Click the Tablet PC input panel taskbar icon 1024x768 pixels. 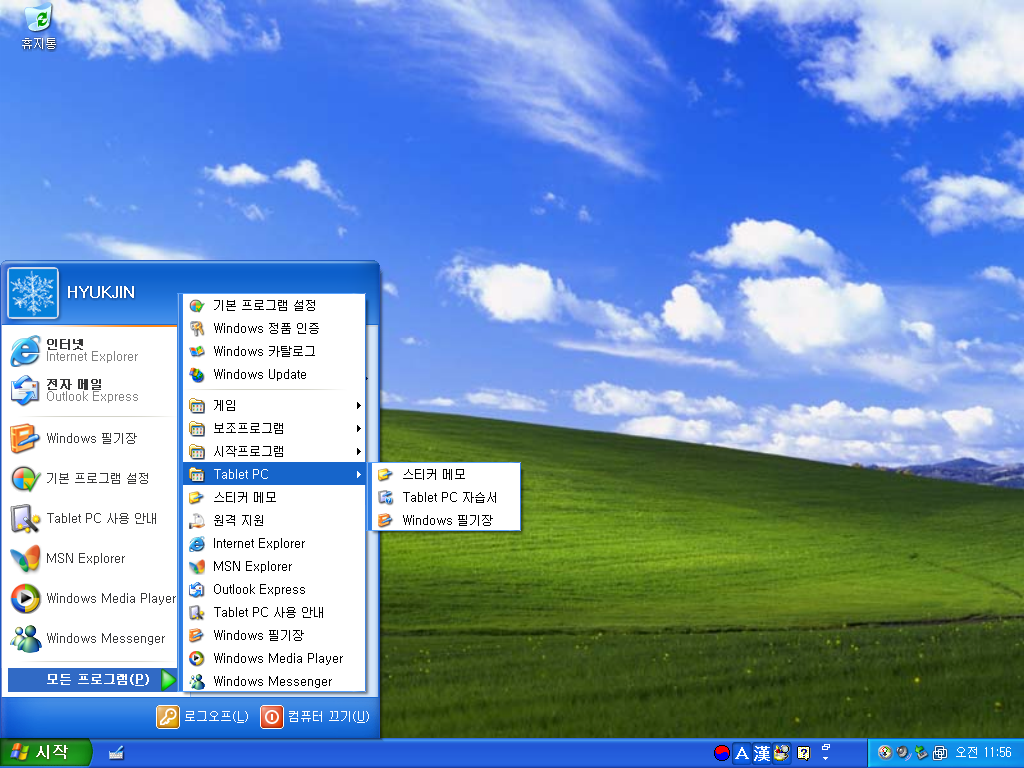[x=116, y=753]
